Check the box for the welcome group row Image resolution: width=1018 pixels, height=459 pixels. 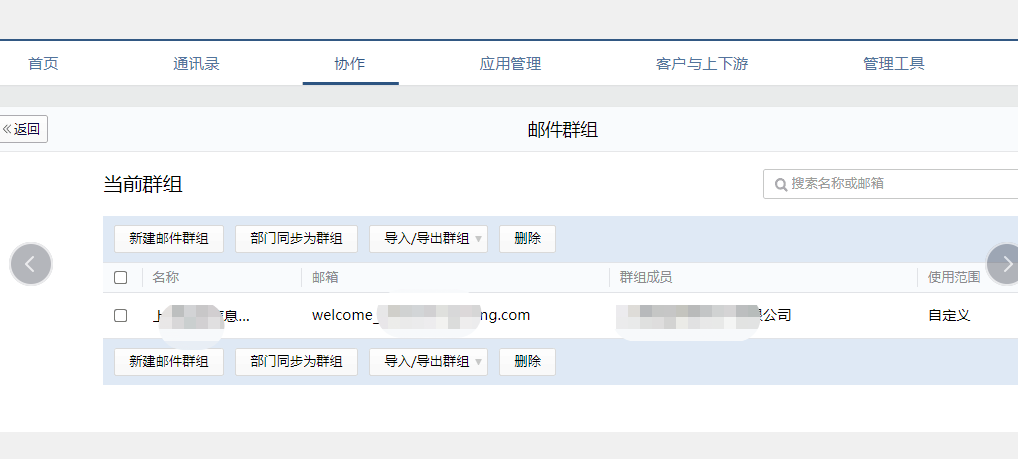coord(121,316)
